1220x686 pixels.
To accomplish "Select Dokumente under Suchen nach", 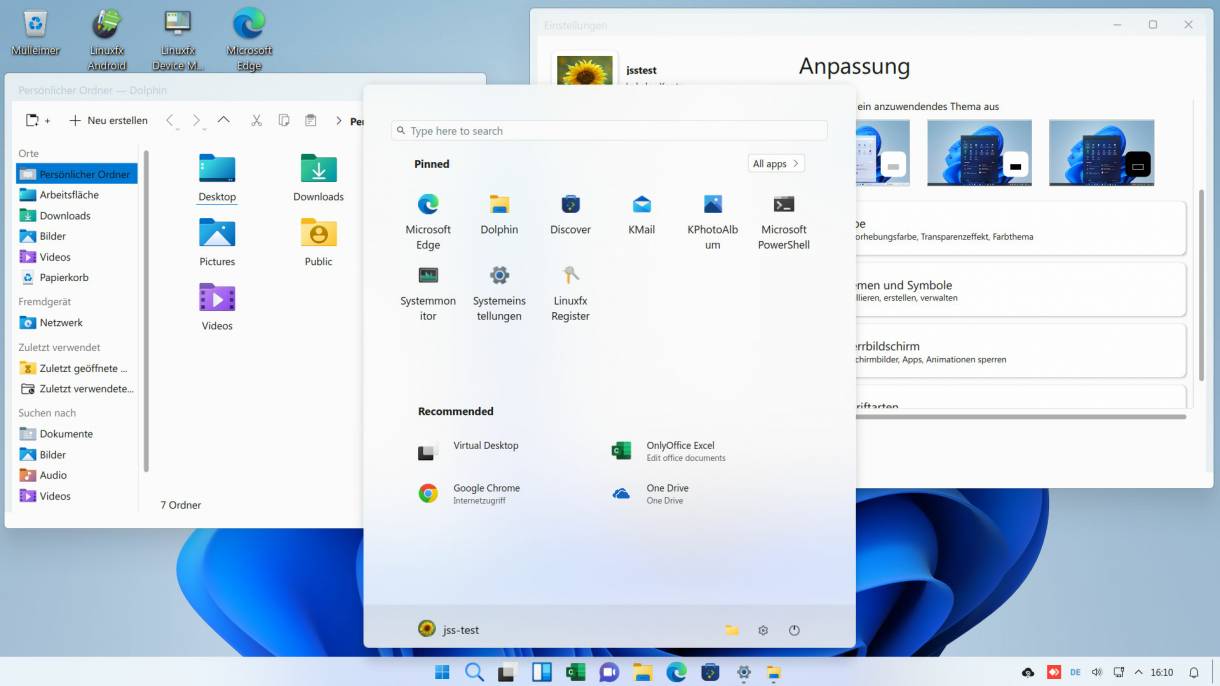I will pos(77,434).
